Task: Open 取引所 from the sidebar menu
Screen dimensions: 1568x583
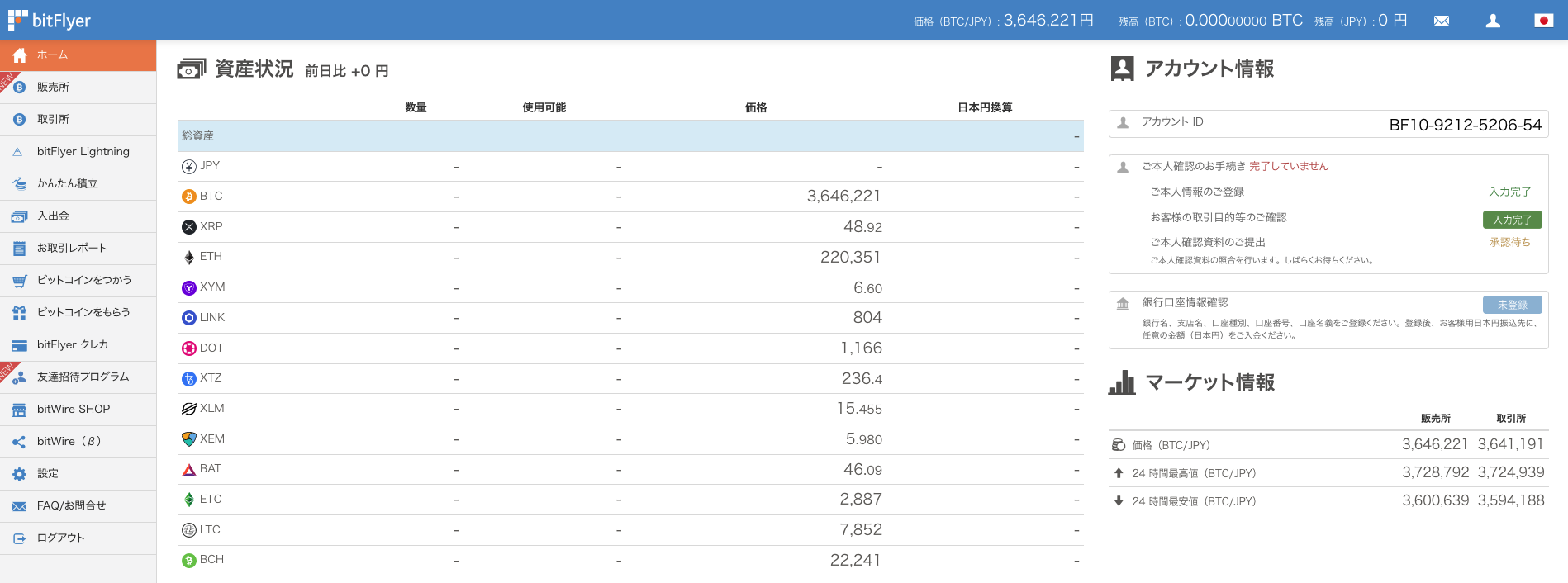Action: 78,120
